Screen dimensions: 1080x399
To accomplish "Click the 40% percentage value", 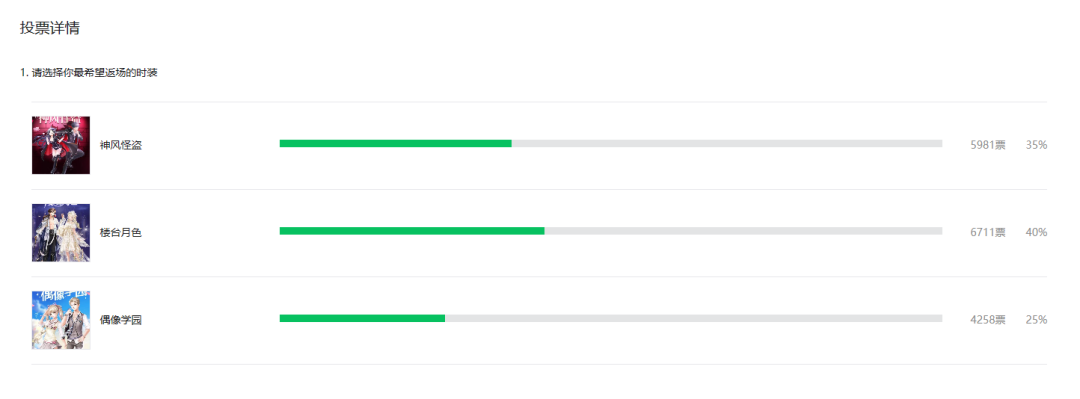I will point(1037,233).
